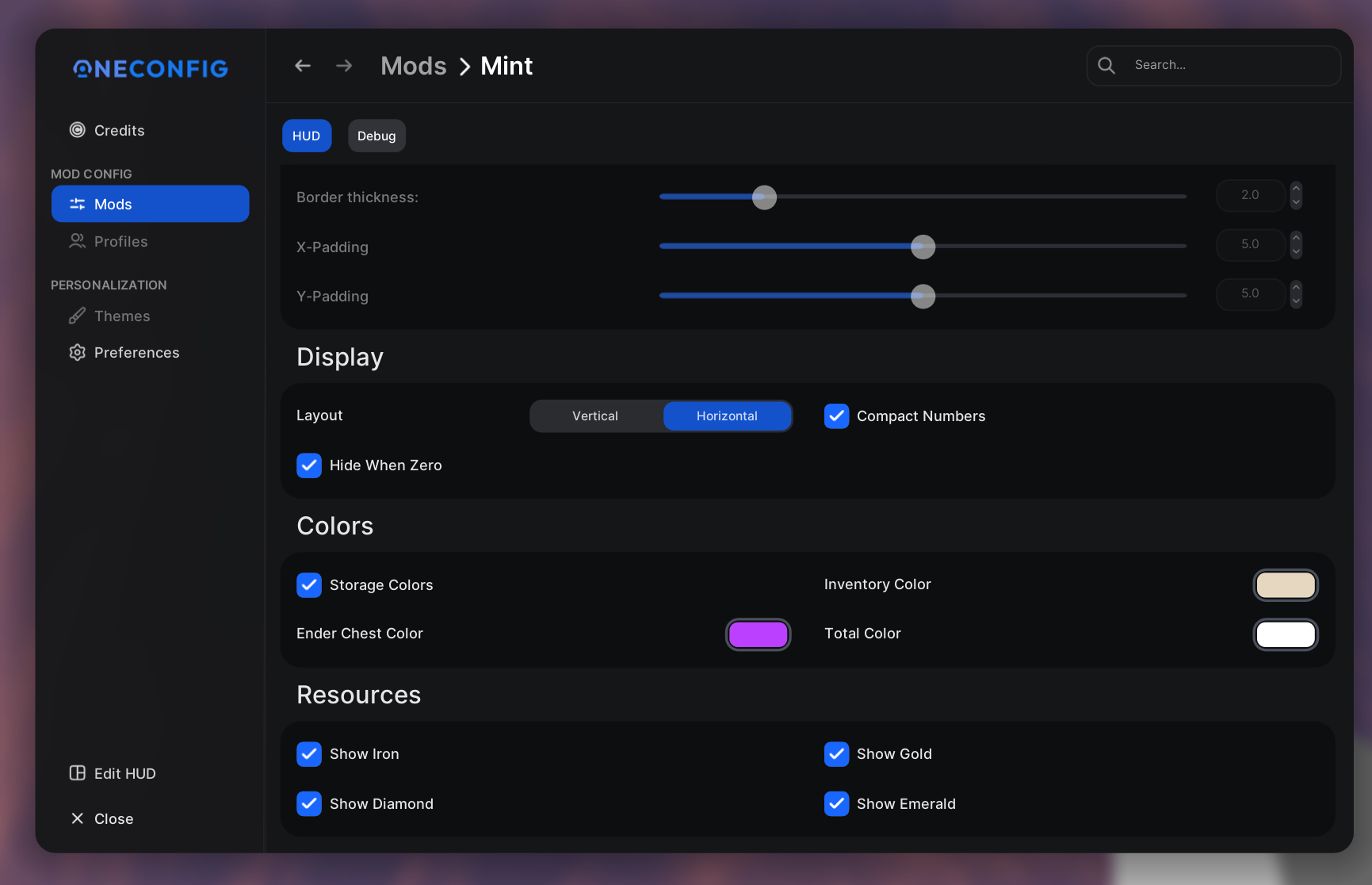Click the Preferences gear icon
This screenshot has height=885, width=1372.
click(77, 352)
